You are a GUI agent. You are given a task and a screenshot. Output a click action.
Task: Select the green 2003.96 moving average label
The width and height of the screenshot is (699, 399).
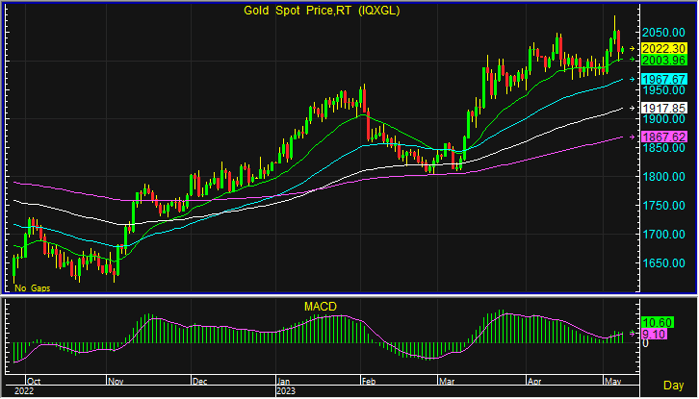pos(663,60)
